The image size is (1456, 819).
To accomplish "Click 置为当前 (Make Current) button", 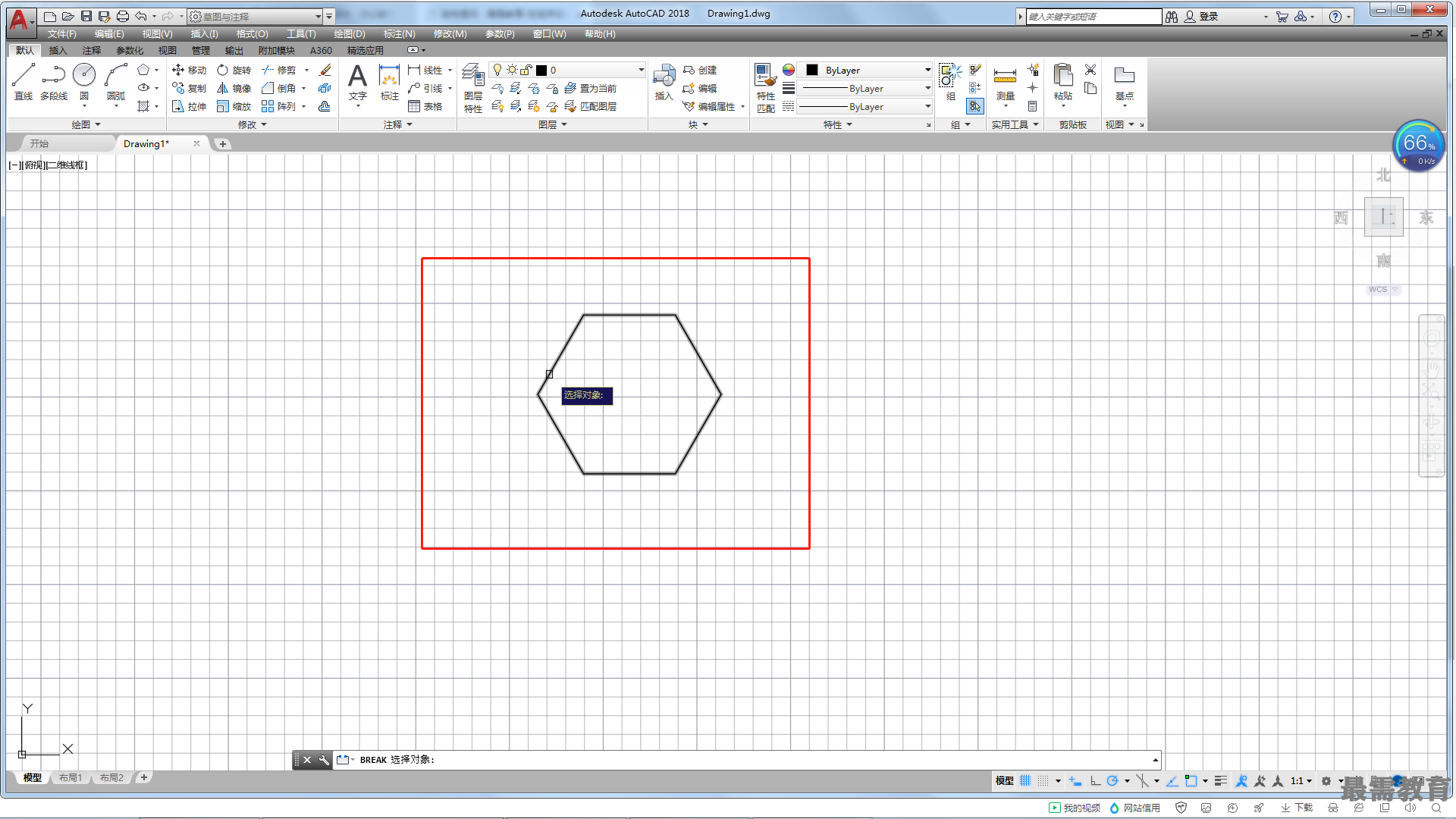I will point(591,88).
